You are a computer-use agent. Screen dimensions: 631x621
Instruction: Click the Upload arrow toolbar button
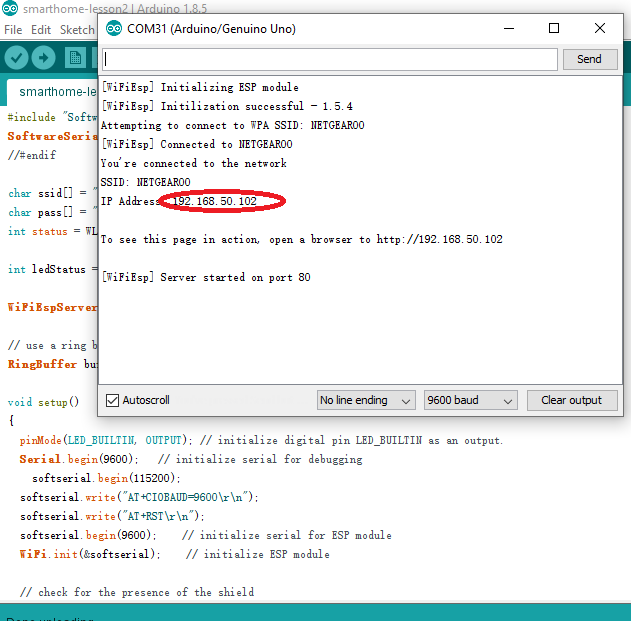click(43, 58)
